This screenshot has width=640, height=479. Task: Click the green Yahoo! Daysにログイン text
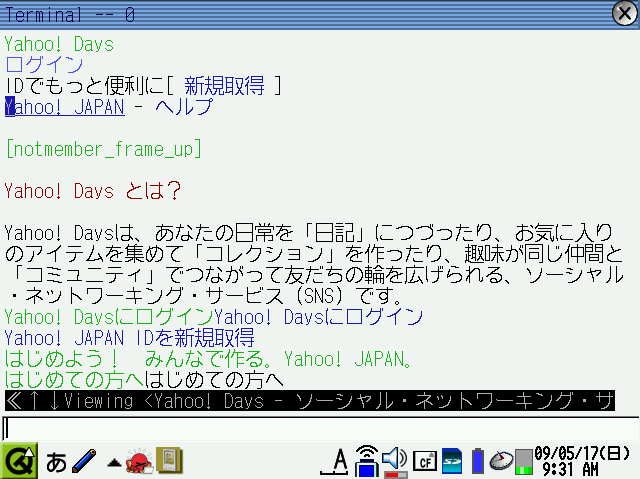pyautogui.click(x=109, y=317)
